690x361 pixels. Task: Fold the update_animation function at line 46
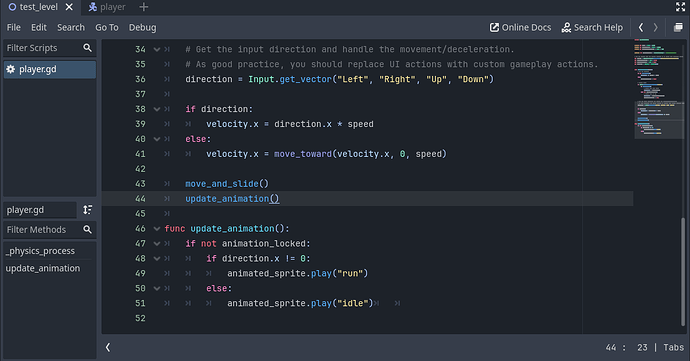(157, 228)
